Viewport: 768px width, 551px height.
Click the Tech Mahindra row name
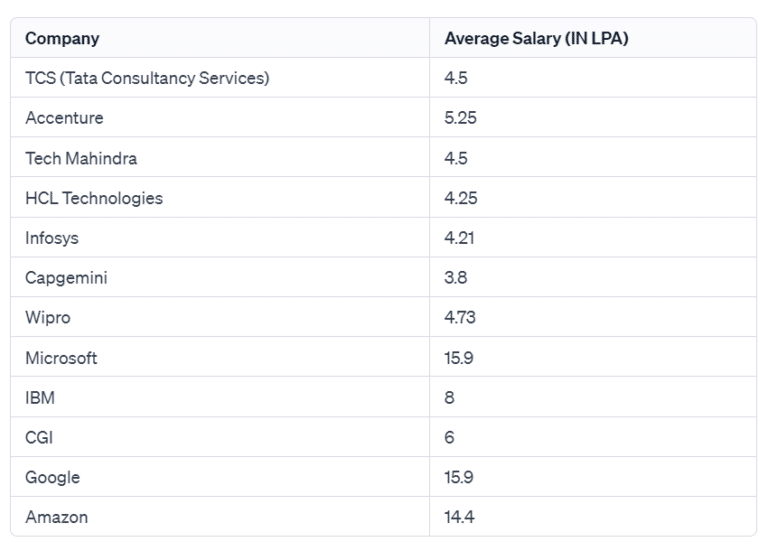(81, 158)
